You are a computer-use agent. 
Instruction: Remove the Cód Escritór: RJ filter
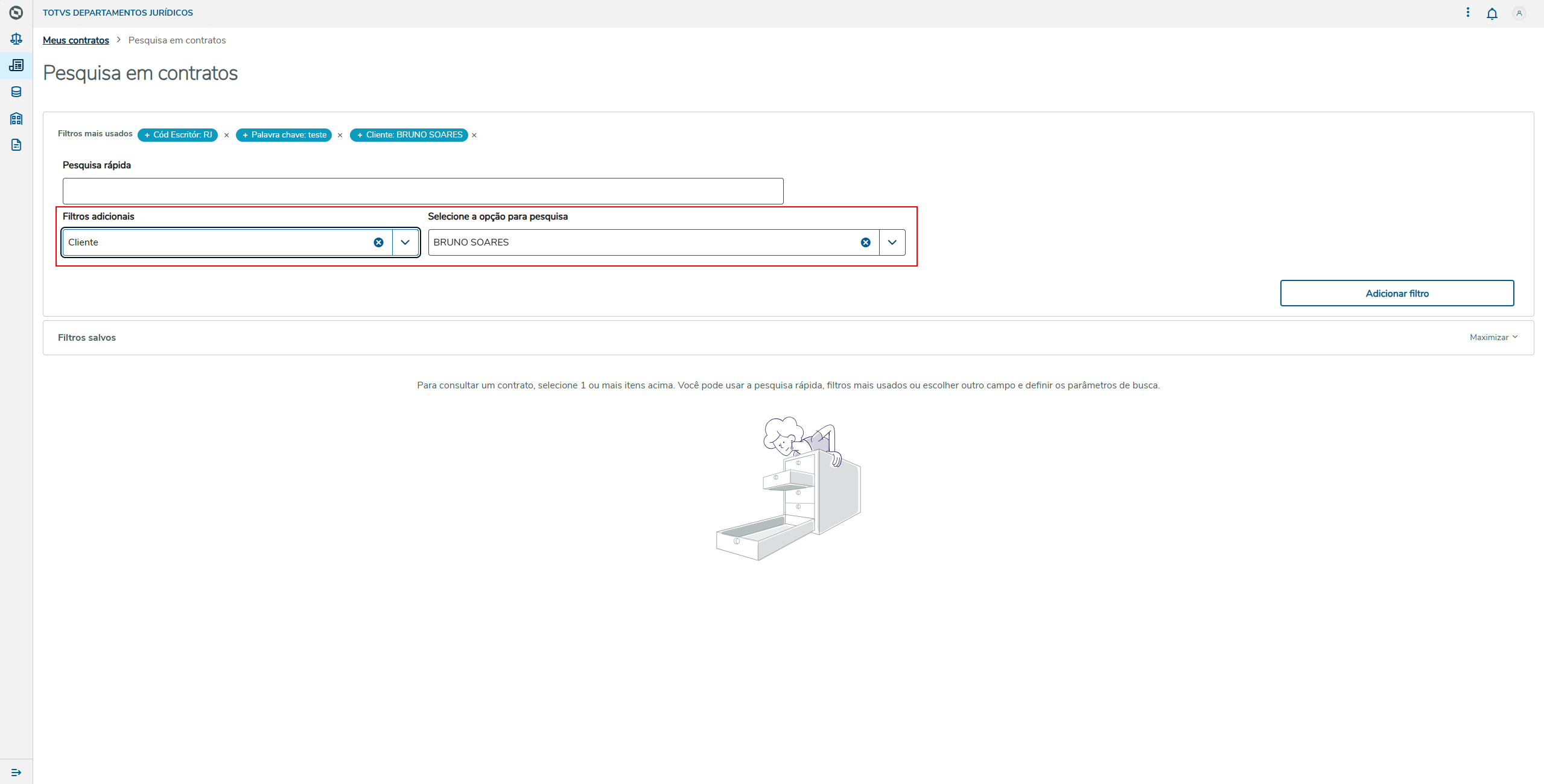coord(226,135)
